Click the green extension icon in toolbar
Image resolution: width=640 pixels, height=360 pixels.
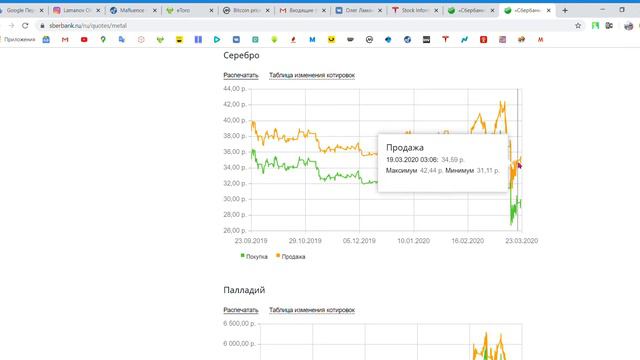point(595,26)
